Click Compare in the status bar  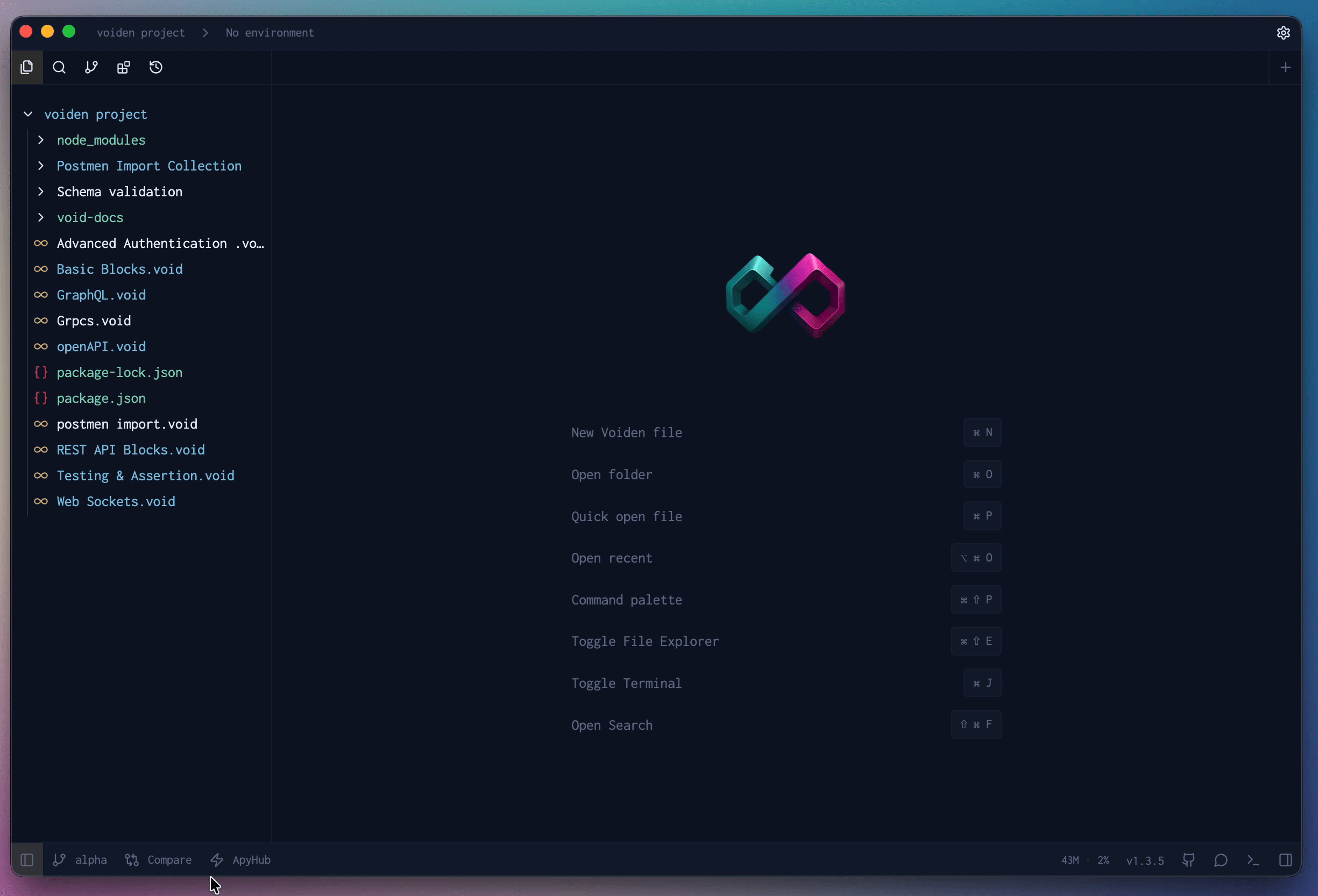(159, 860)
